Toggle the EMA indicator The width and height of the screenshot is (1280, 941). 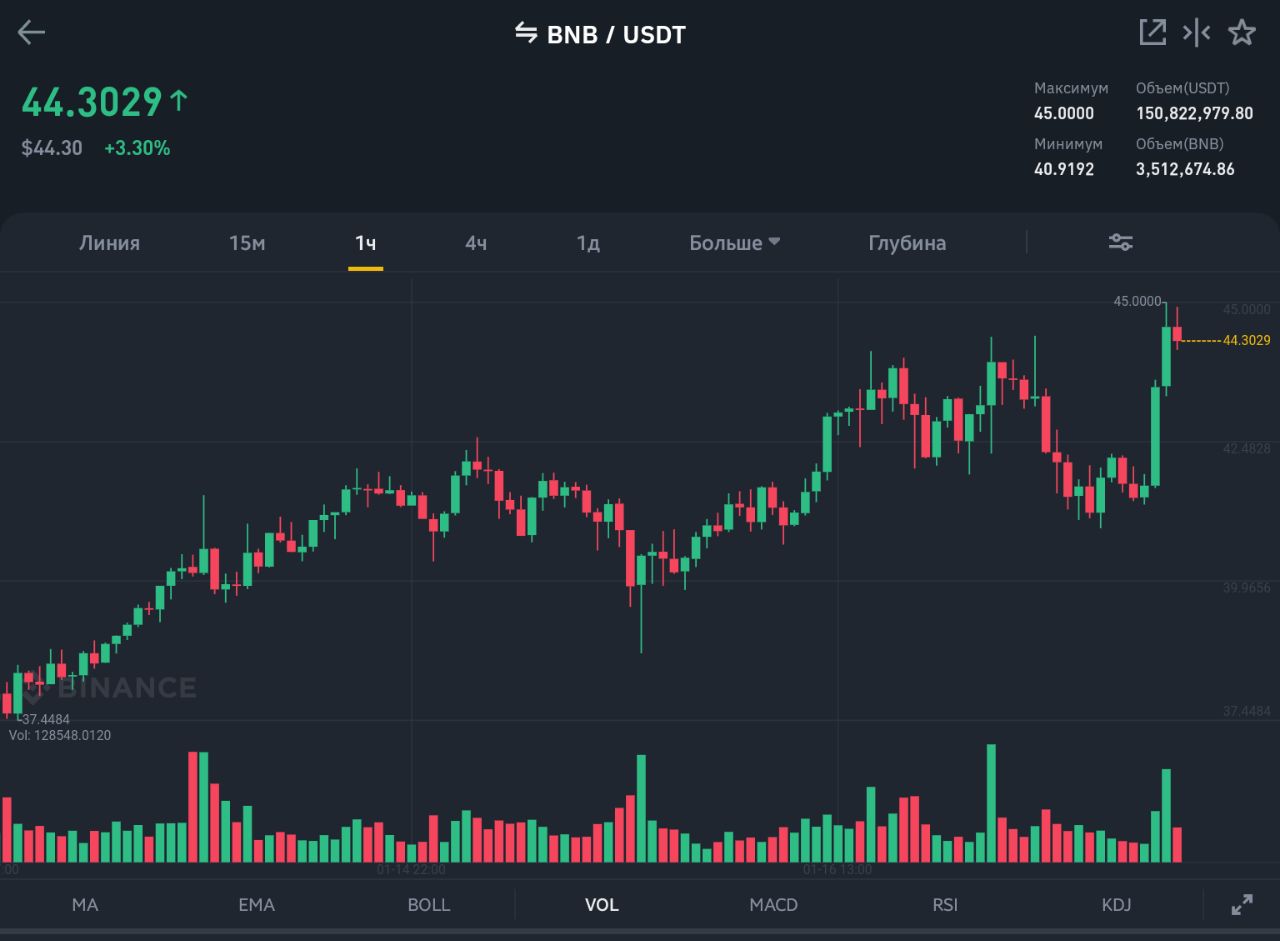click(x=256, y=905)
